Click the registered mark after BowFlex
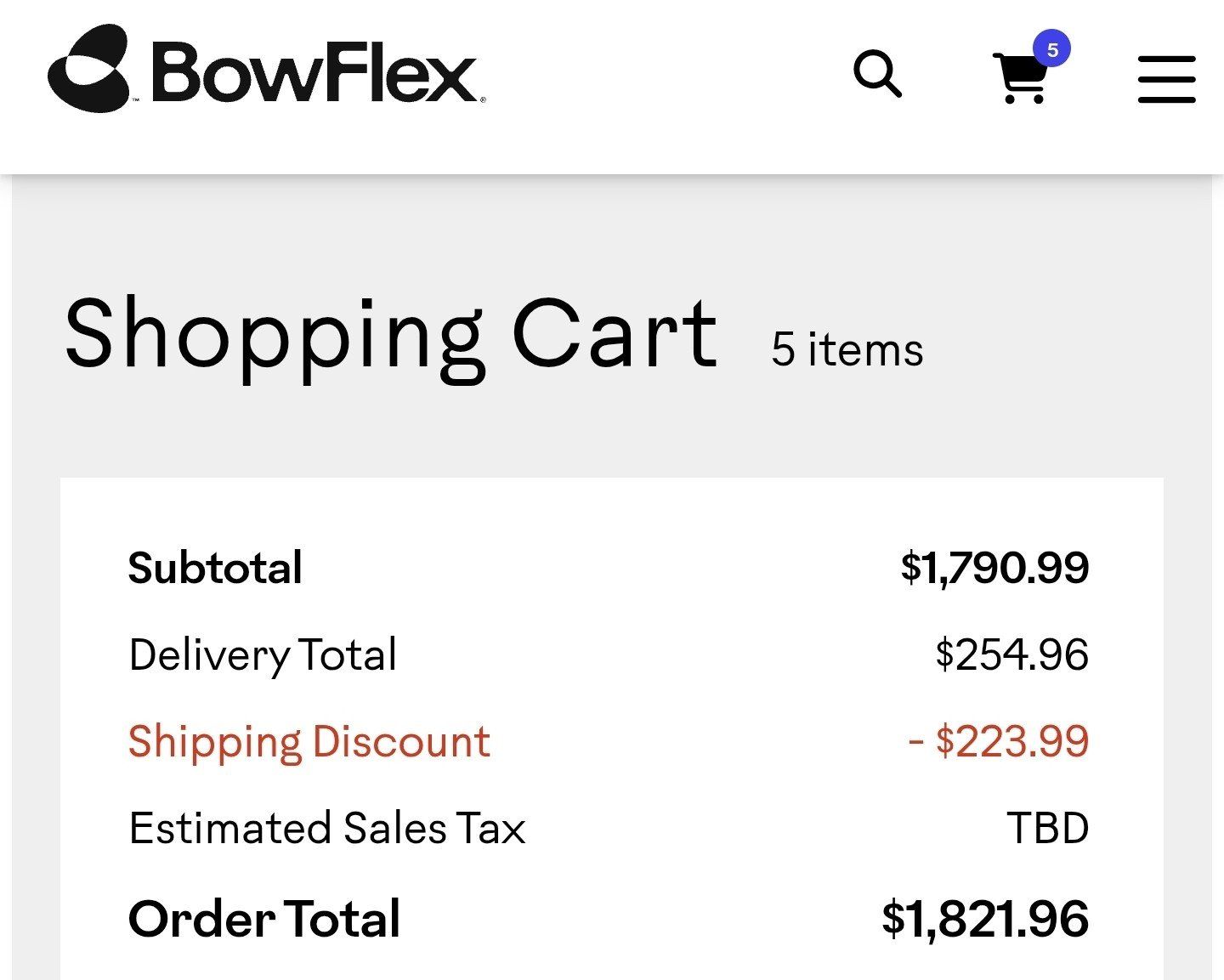This screenshot has width=1224, height=980. (x=484, y=99)
